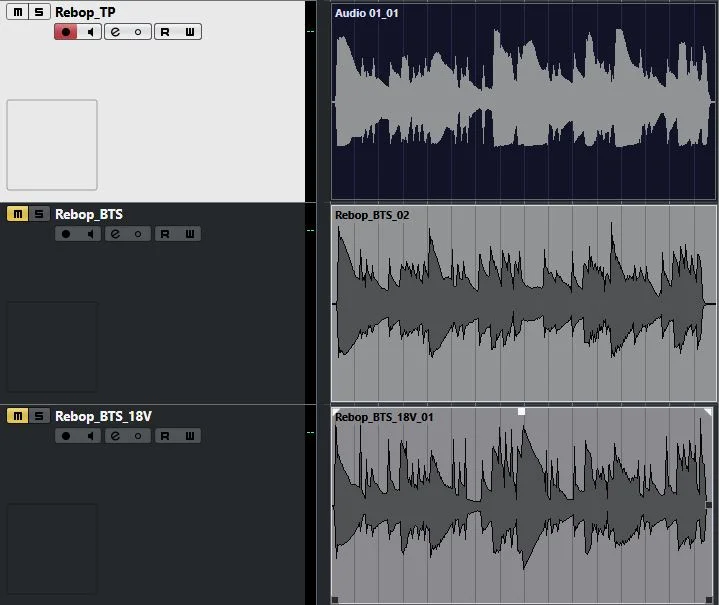The width and height of the screenshot is (719, 605).
Task: Select the Audio 01_01 audio event
Action: coord(523,100)
